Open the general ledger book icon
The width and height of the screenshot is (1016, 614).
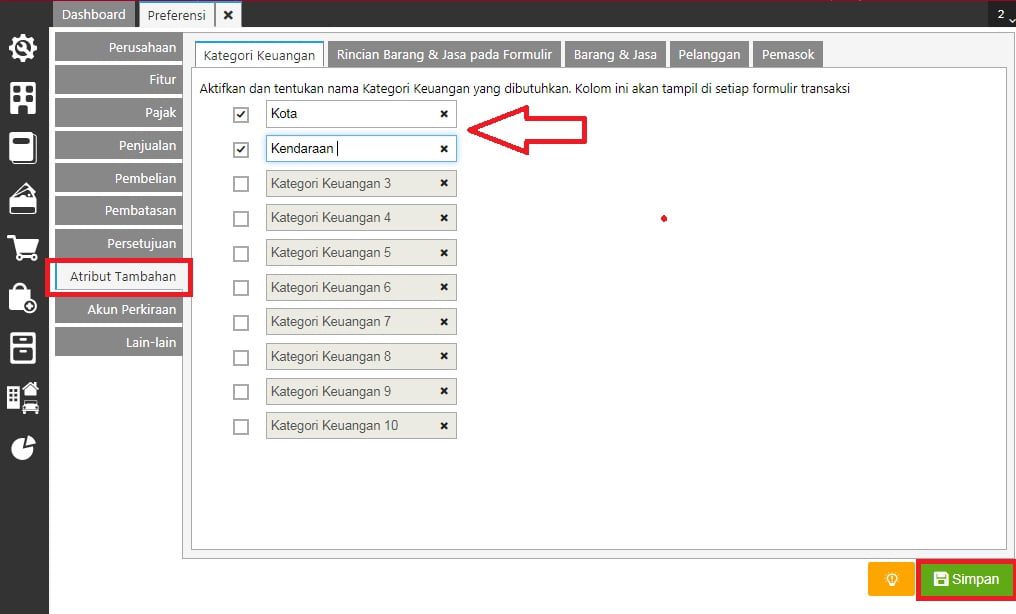pyautogui.click(x=23, y=148)
